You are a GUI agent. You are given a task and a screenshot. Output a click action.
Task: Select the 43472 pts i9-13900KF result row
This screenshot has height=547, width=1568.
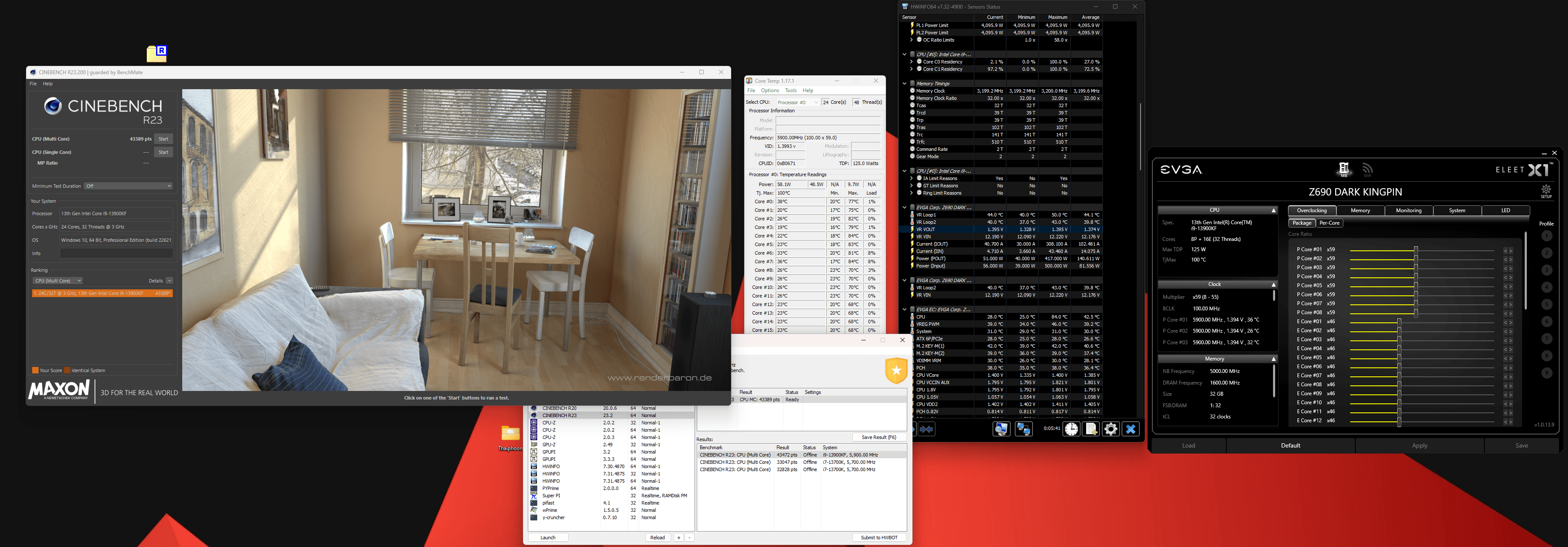click(801, 455)
